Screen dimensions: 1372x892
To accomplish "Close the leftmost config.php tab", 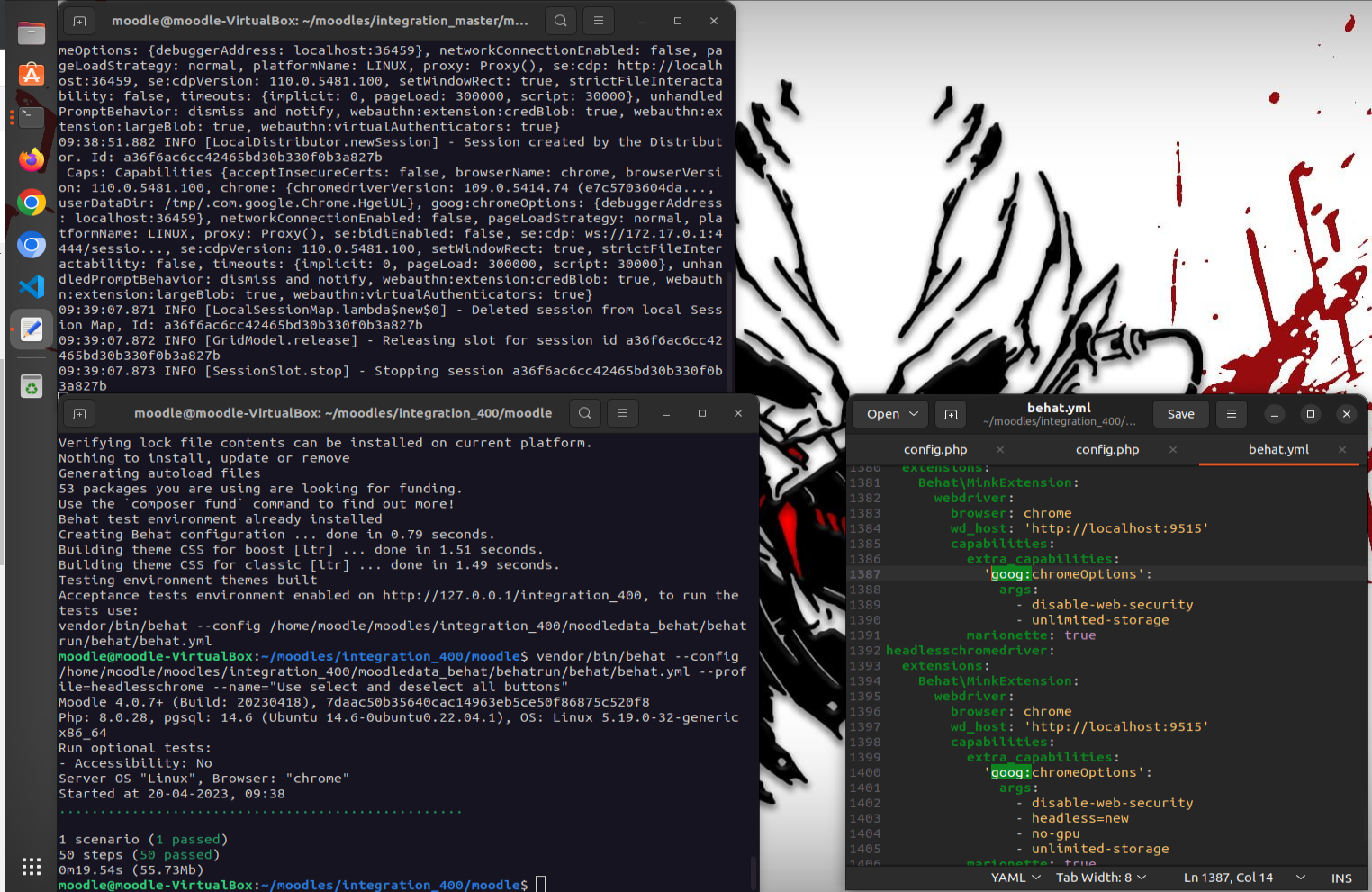I will click(1000, 449).
